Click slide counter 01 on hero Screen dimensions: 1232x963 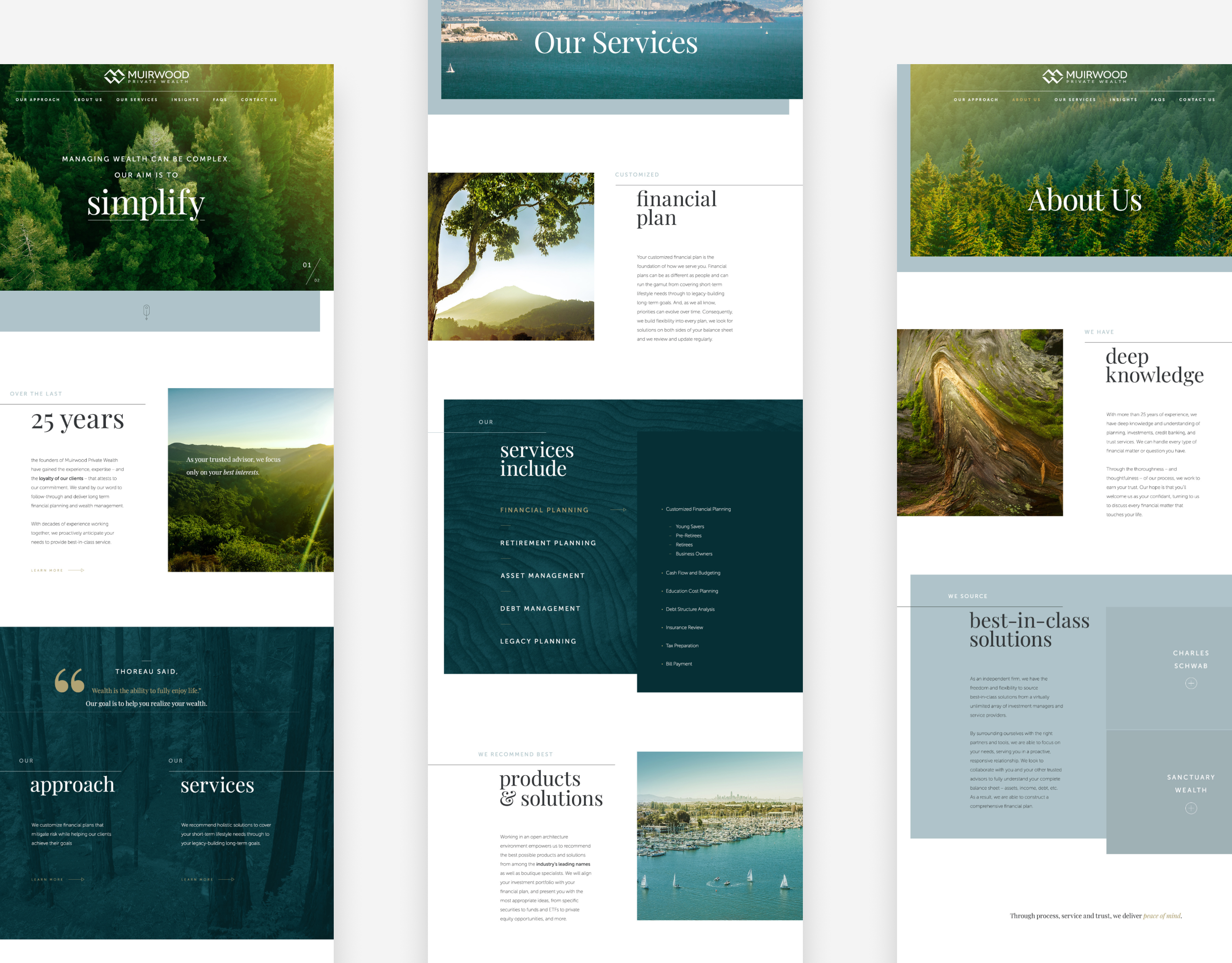coord(307,265)
